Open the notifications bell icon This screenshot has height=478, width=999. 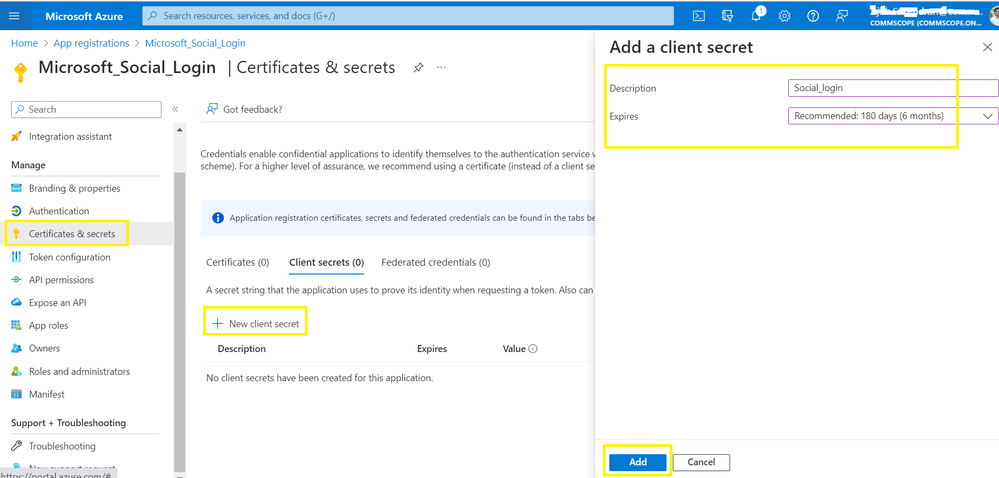(728, 16)
